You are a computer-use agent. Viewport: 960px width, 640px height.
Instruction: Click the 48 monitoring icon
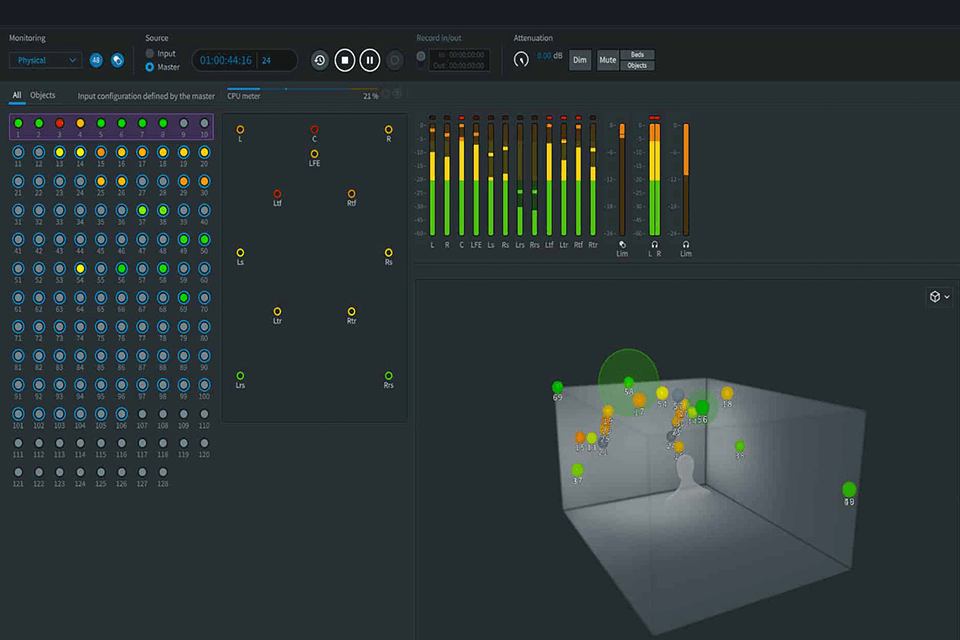(95, 60)
